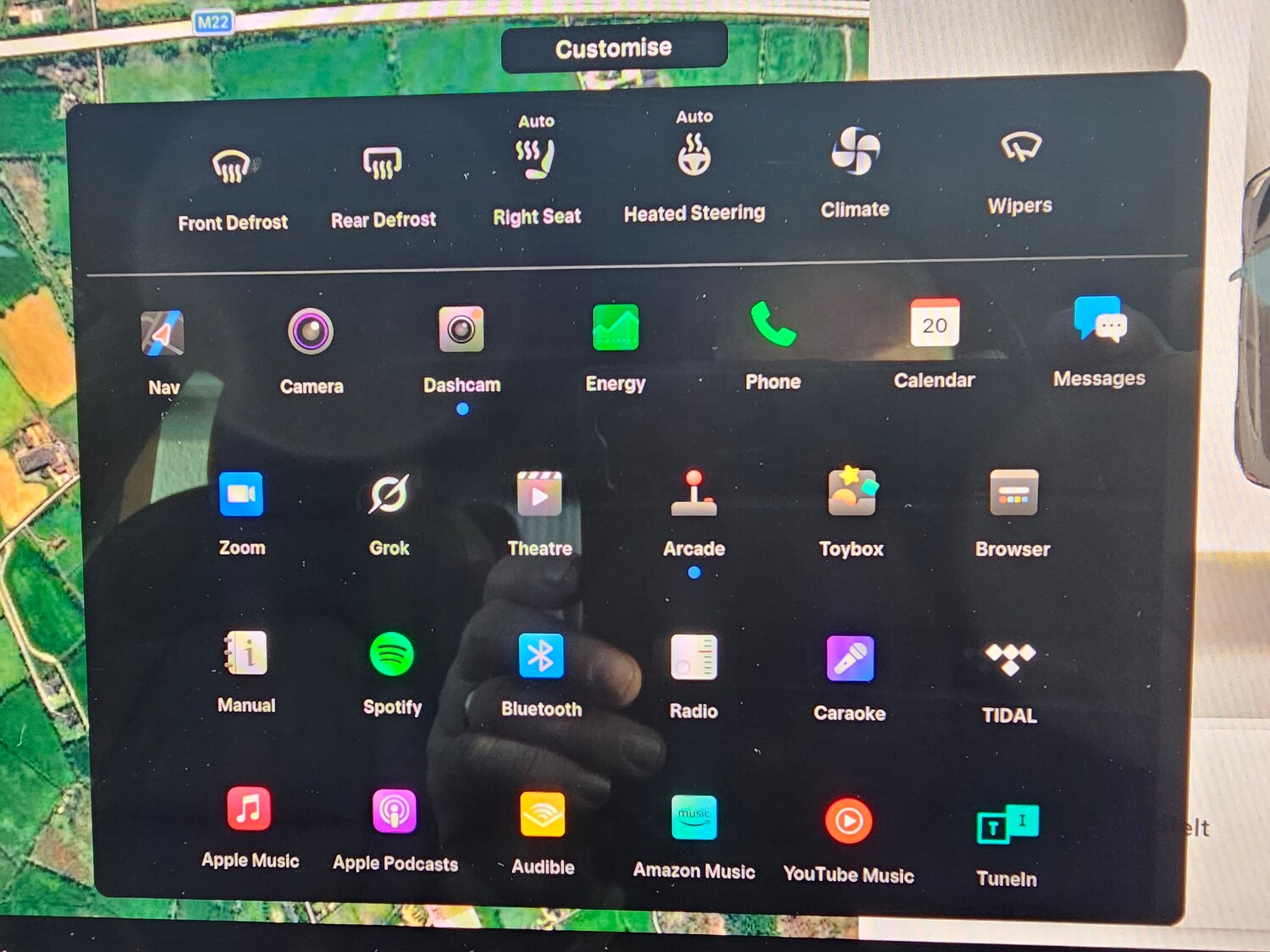Screen dimensions: 1270x952
Task: Toggle Rear Defrost on
Action: (383, 163)
